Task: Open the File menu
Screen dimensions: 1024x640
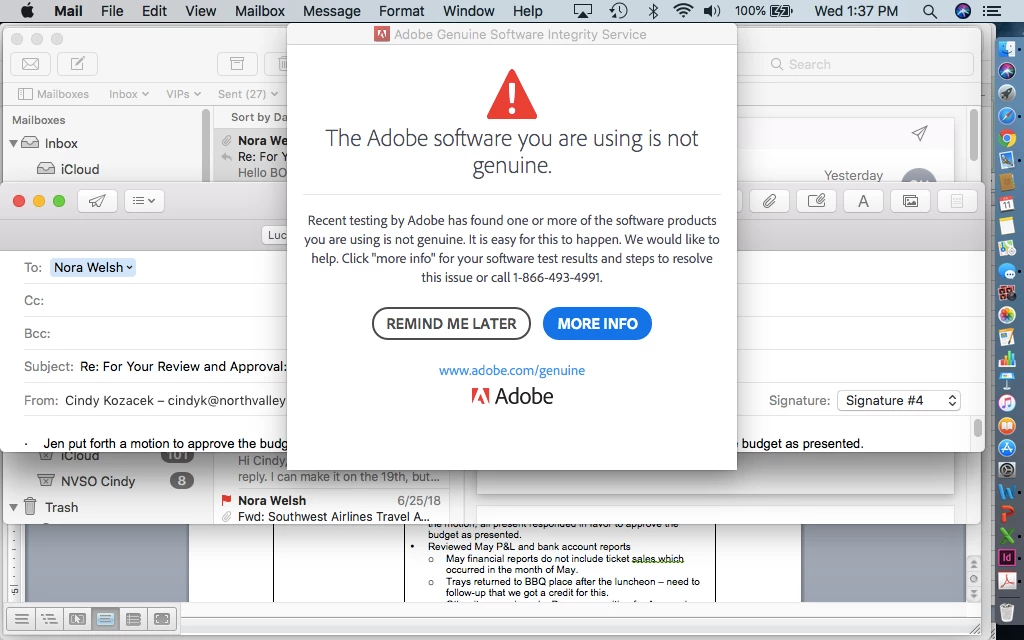Action: pos(112,10)
